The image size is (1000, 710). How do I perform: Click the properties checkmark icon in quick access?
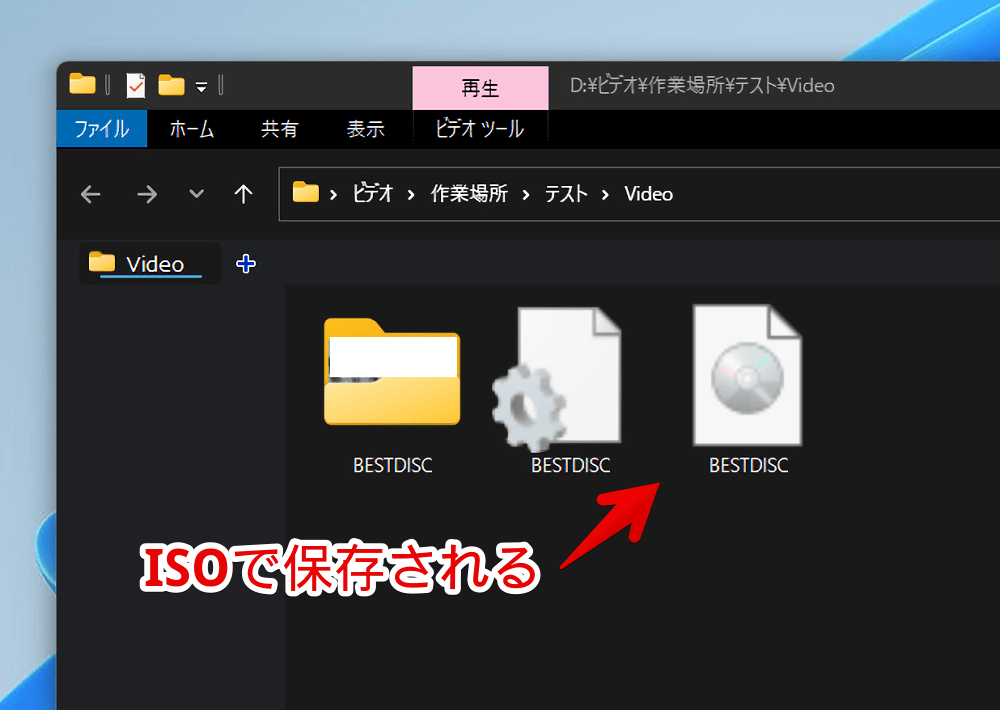135,85
